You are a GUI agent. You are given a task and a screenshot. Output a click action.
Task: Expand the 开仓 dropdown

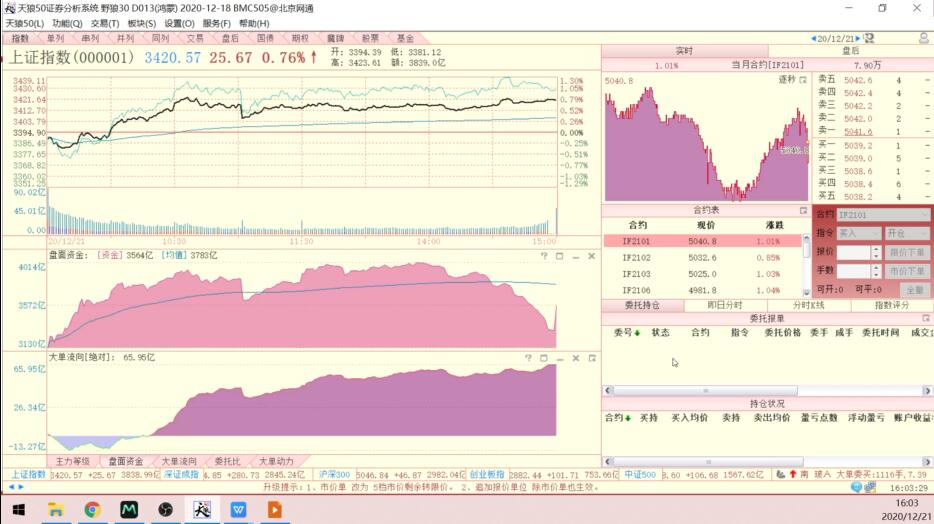pyautogui.click(x=923, y=233)
